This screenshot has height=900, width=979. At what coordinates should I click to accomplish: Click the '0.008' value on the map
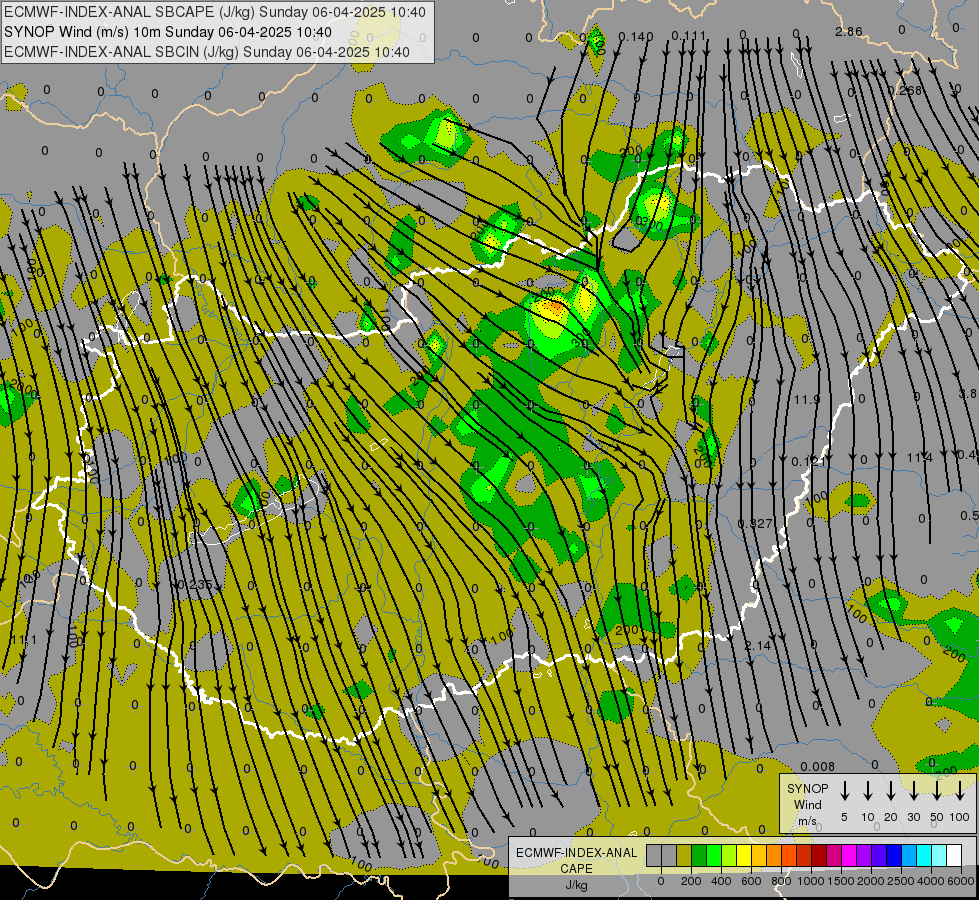point(817,766)
